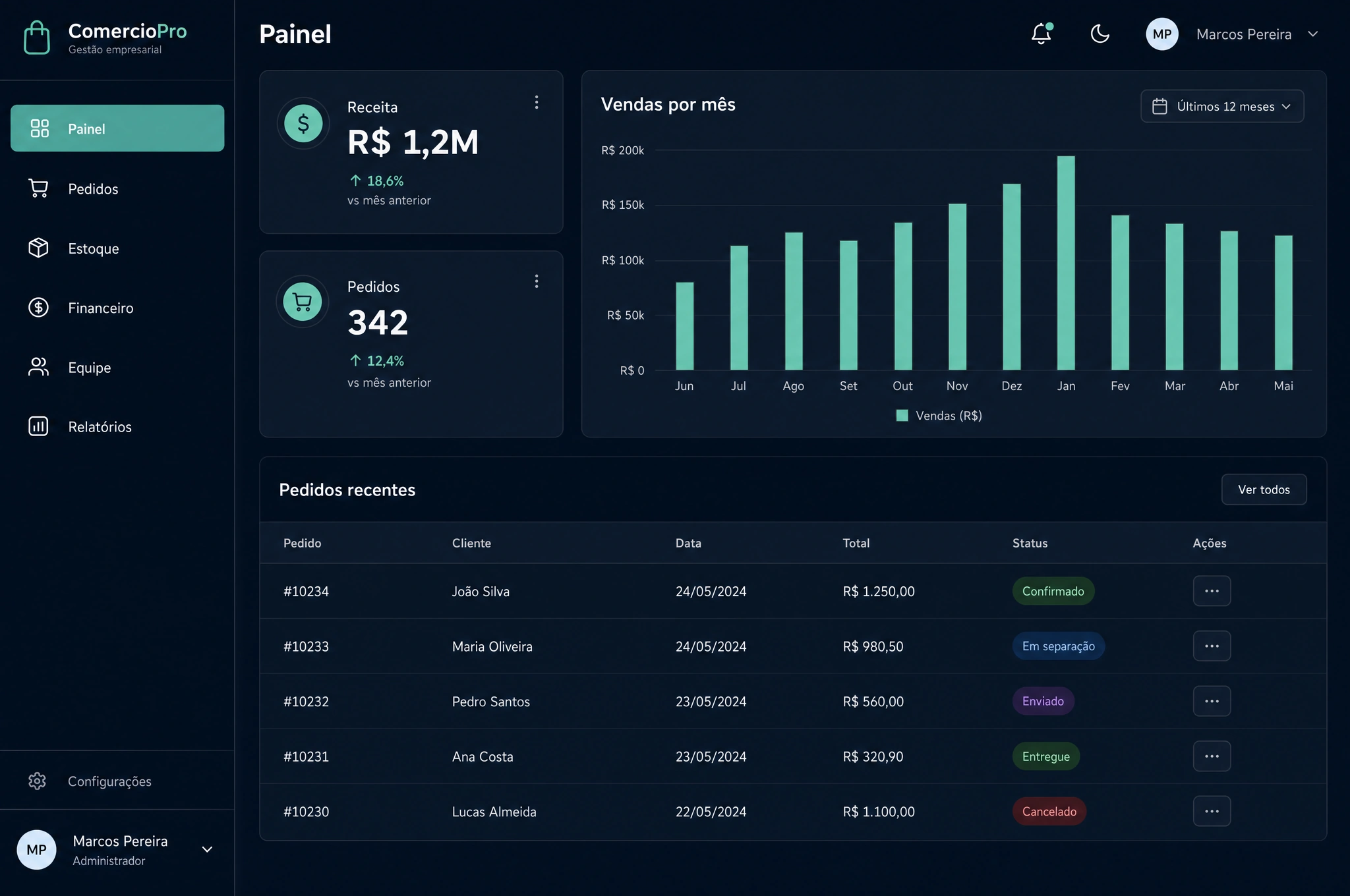Click the ComercioPro shopping bag logo
The height and width of the screenshot is (896, 1350).
pos(37,38)
